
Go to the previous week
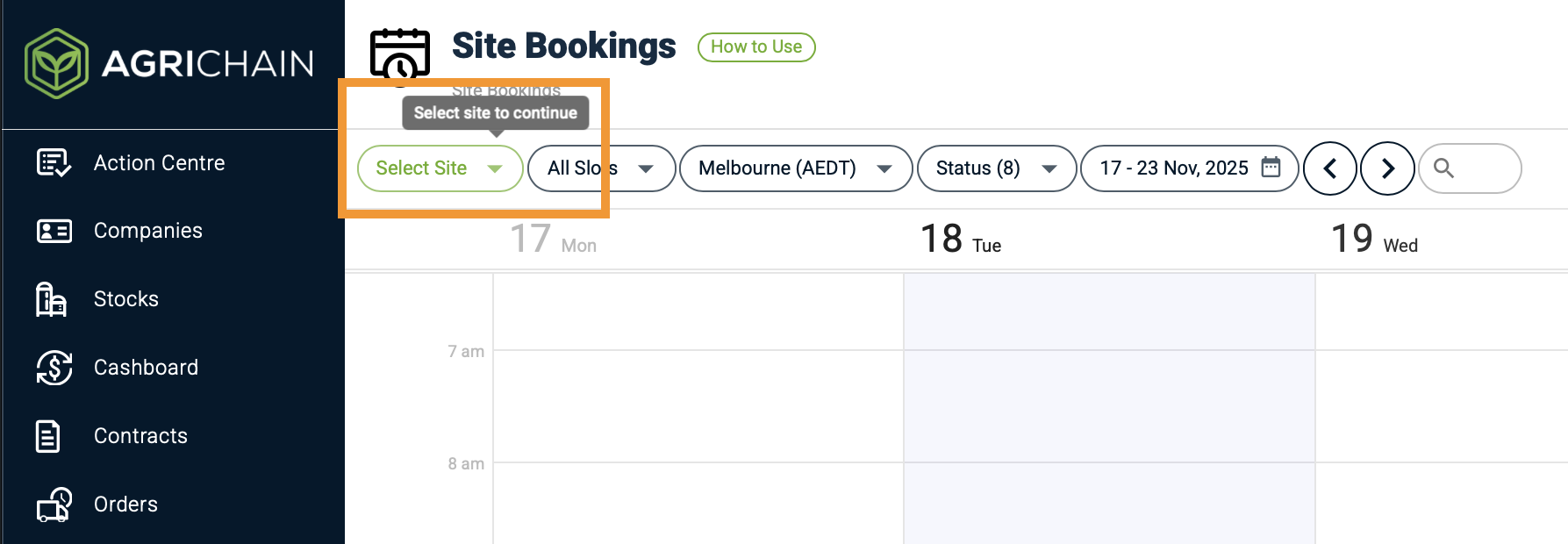tap(1329, 168)
